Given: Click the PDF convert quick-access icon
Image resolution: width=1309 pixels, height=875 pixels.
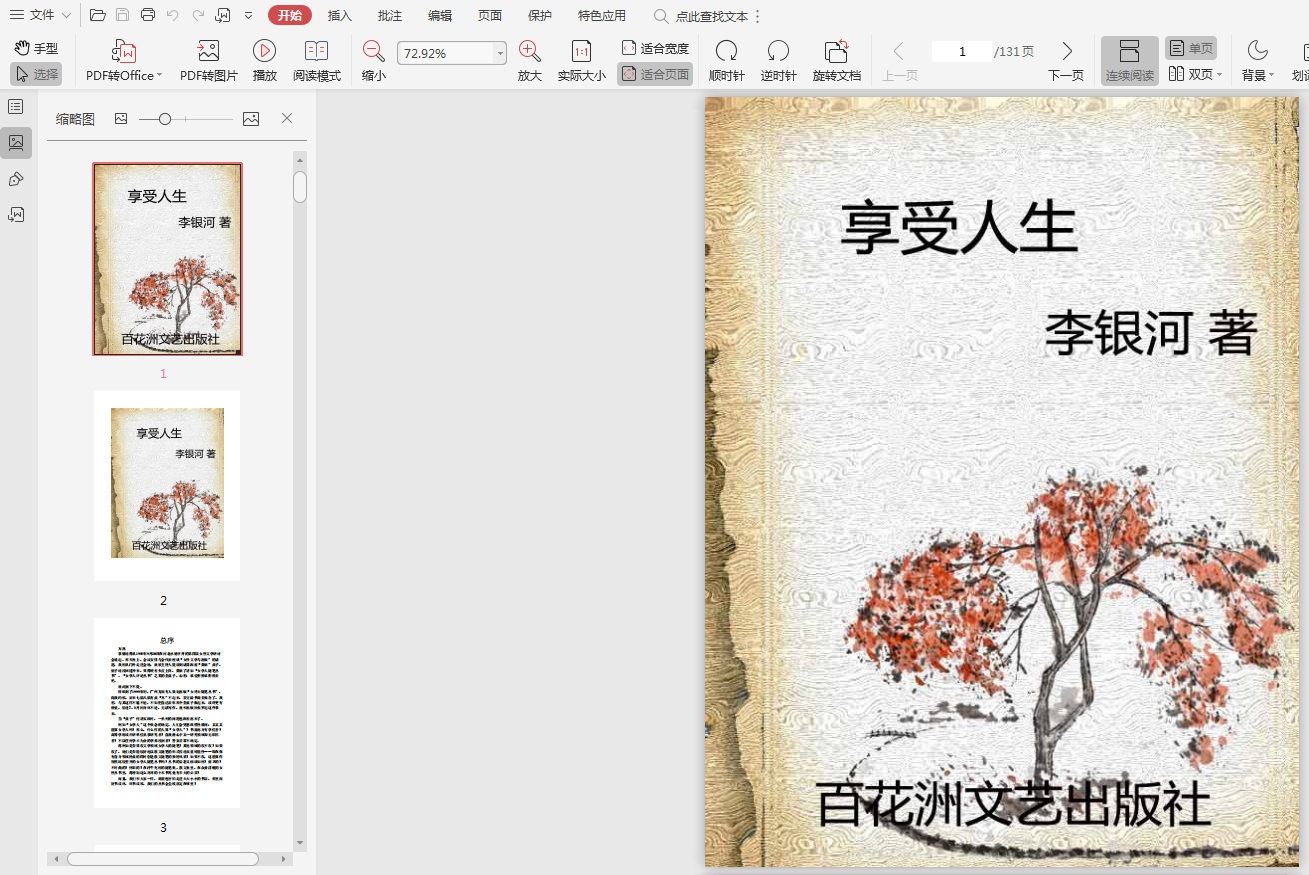Looking at the screenshot, I should click(x=223, y=15).
